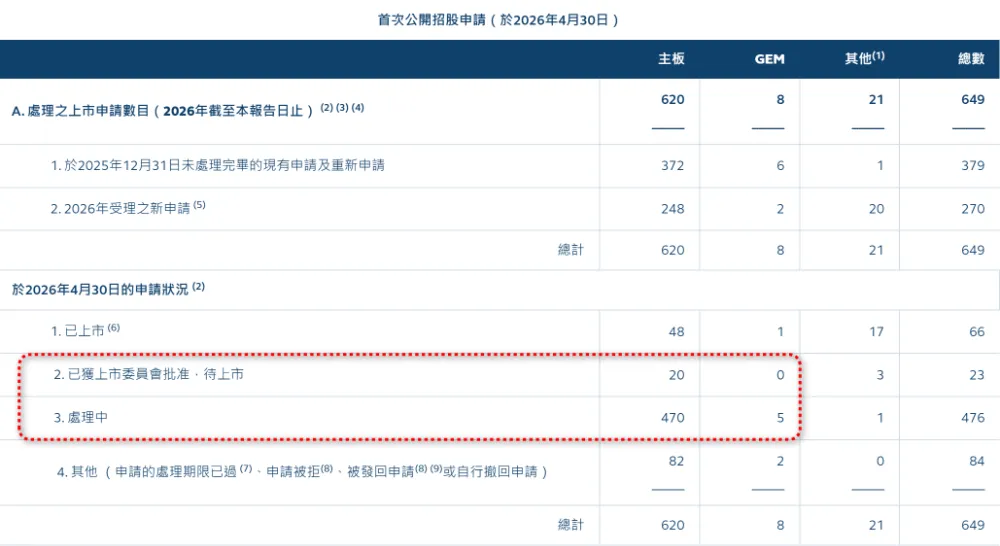Click label 4. 其他（申請的處理期限已過…）
This screenshot has width=1000, height=546.
pos(302,471)
